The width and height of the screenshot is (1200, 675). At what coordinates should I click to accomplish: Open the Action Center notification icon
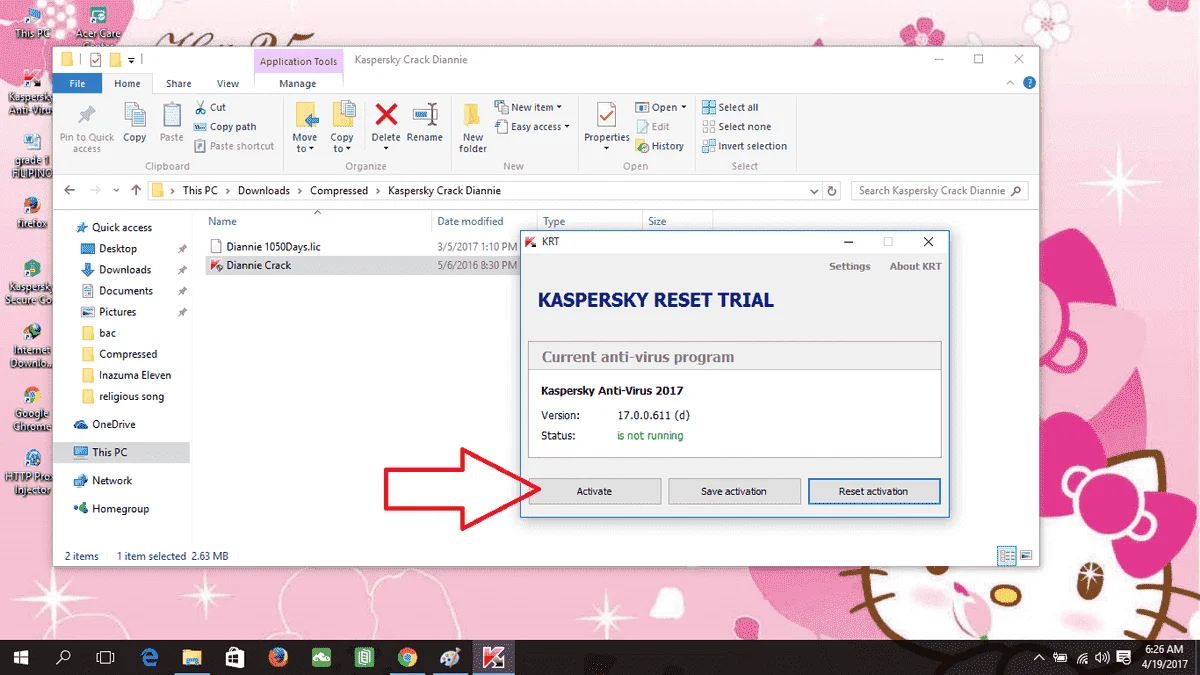click(1124, 658)
